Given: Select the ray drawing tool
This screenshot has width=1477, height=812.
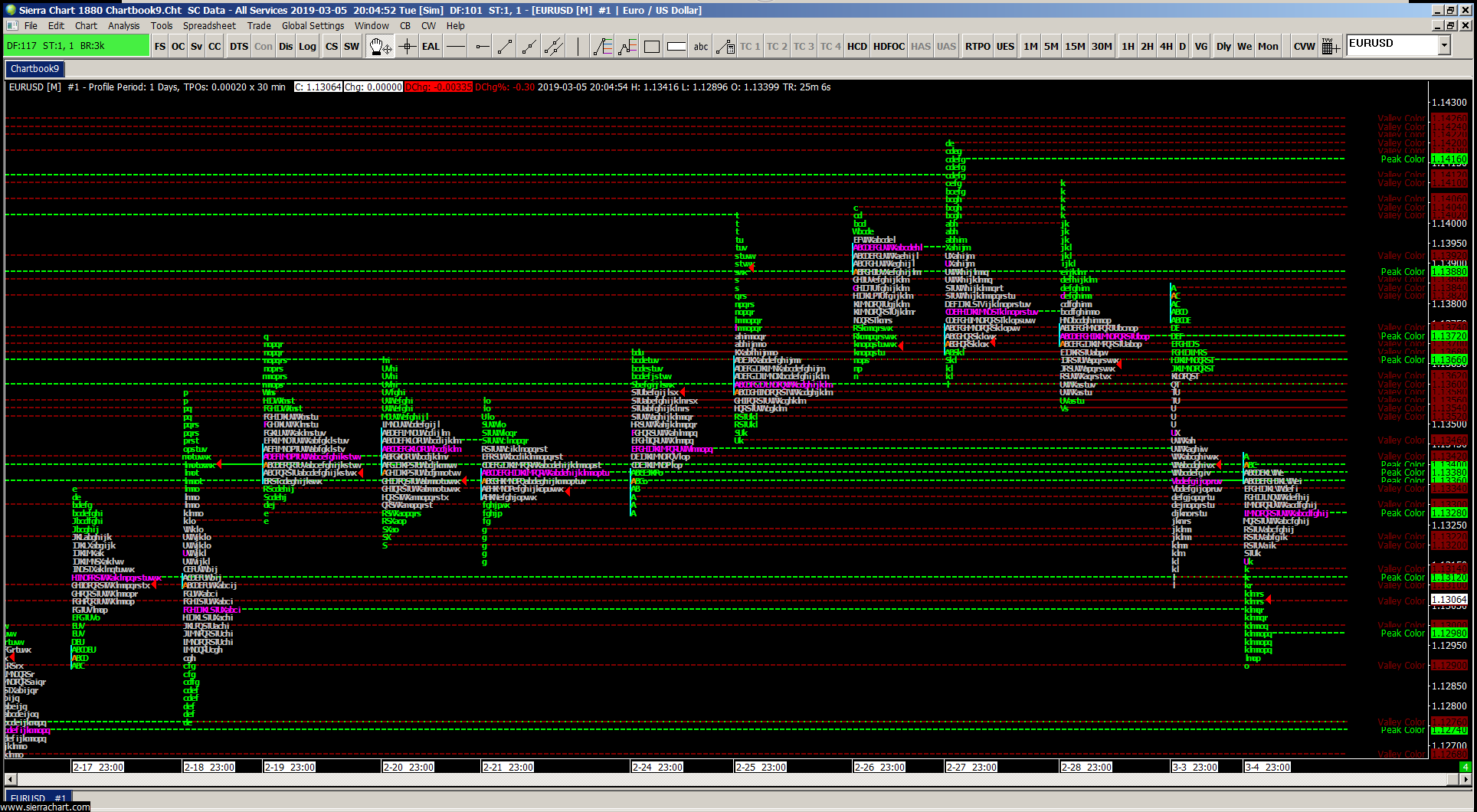Looking at the screenshot, I should coord(529,47).
